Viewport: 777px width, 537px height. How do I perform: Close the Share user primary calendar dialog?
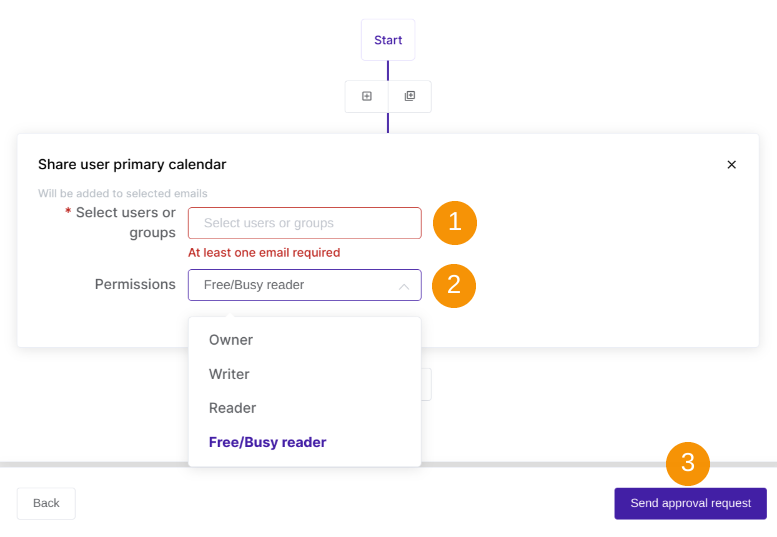[731, 165]
